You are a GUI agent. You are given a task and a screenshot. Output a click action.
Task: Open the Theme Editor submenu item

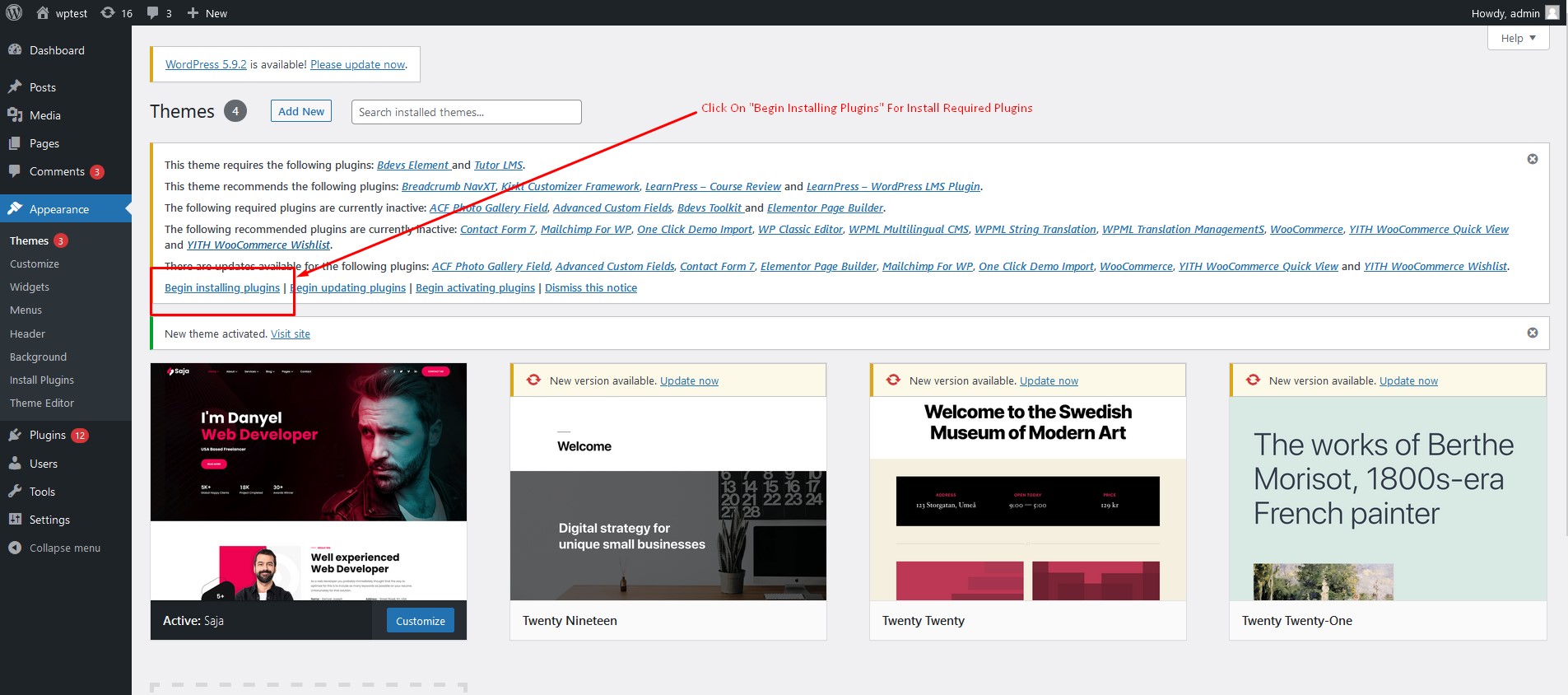click(41, 403)
